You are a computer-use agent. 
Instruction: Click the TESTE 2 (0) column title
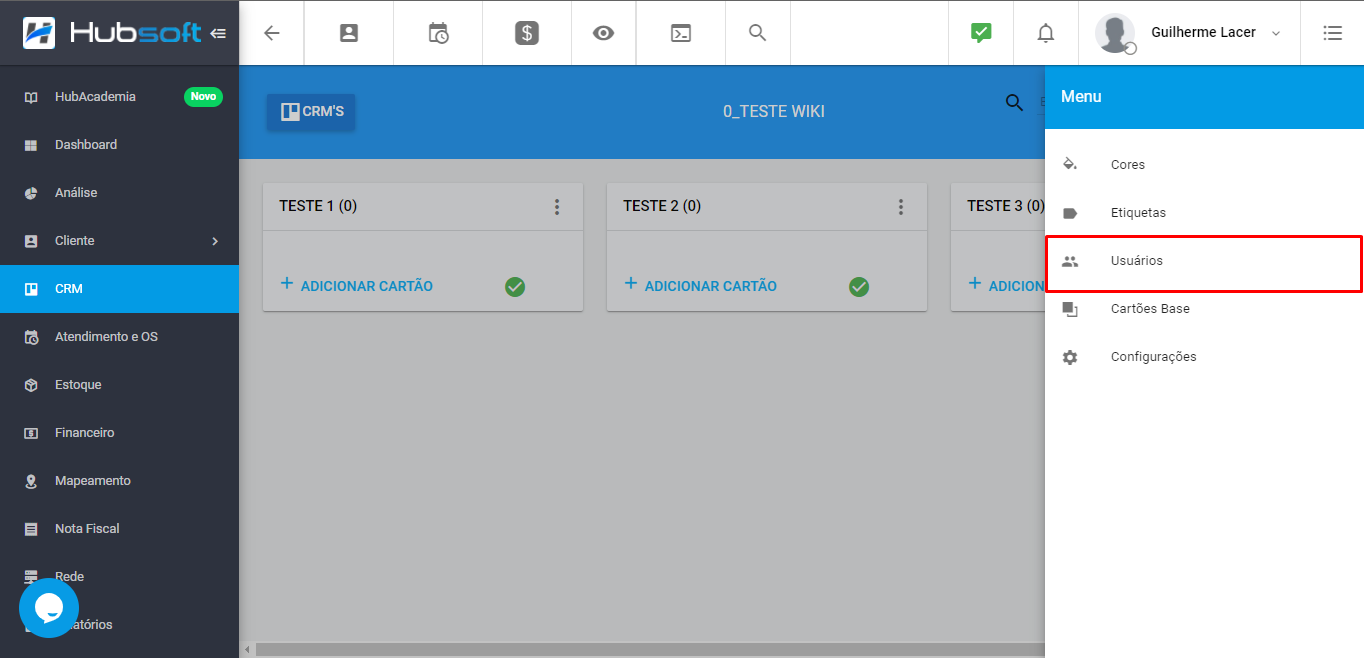coord(662,206)
